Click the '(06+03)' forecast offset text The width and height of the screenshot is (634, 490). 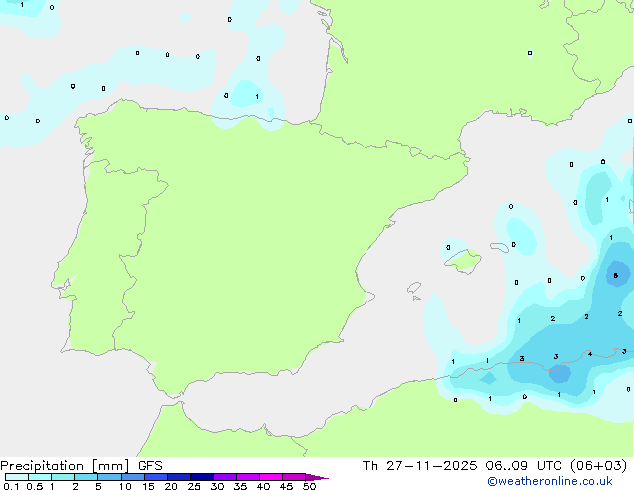tap(598, 466)
